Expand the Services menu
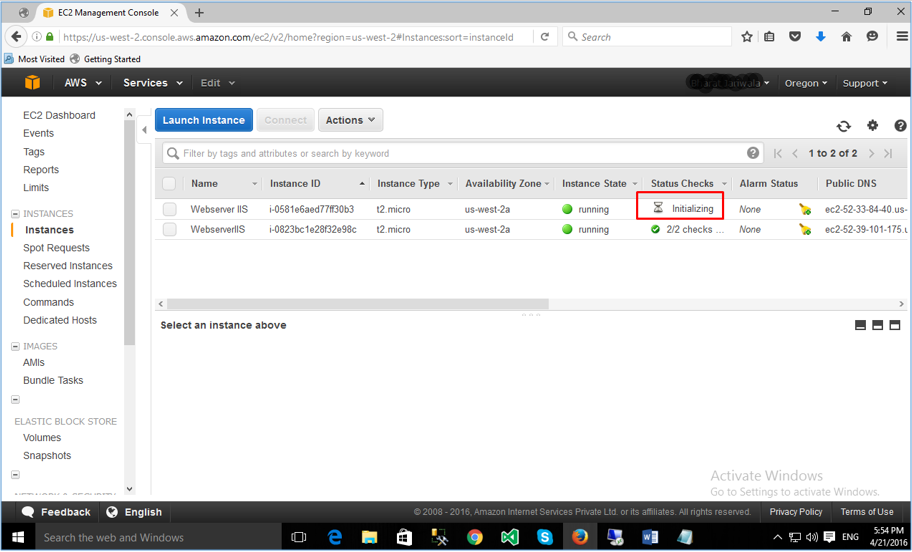Screen dimensions: 912x552 (x=153, y=83)
